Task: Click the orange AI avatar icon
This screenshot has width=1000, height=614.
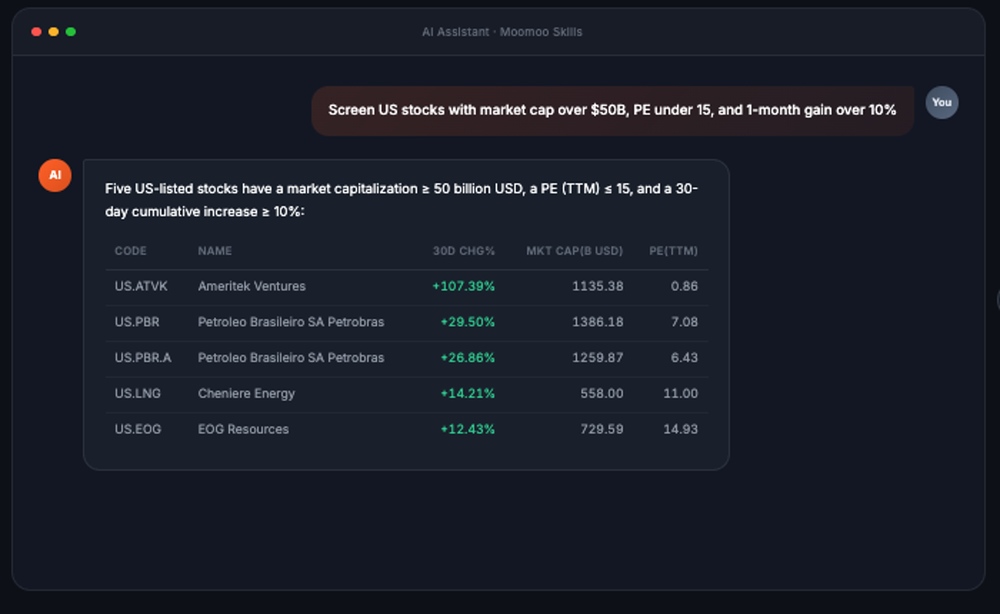Action: [x=55, y=175]
